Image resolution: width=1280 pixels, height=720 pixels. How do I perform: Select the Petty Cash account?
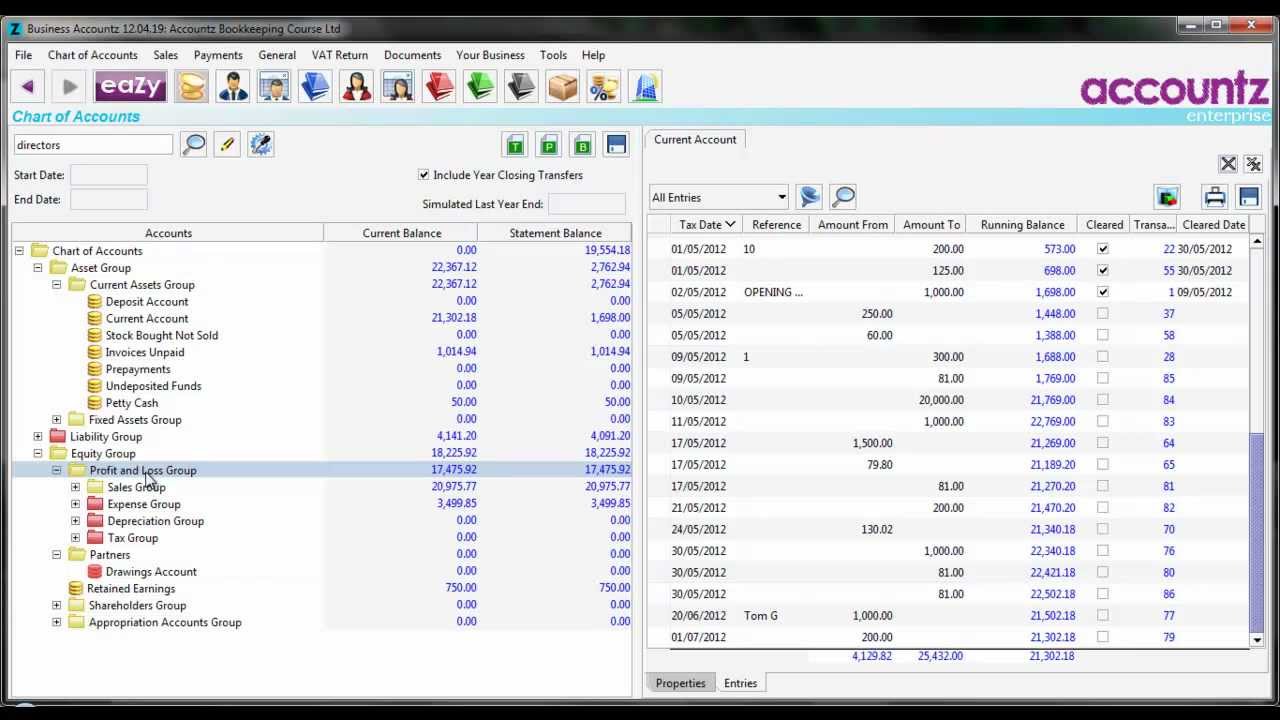tap(132, 403)
